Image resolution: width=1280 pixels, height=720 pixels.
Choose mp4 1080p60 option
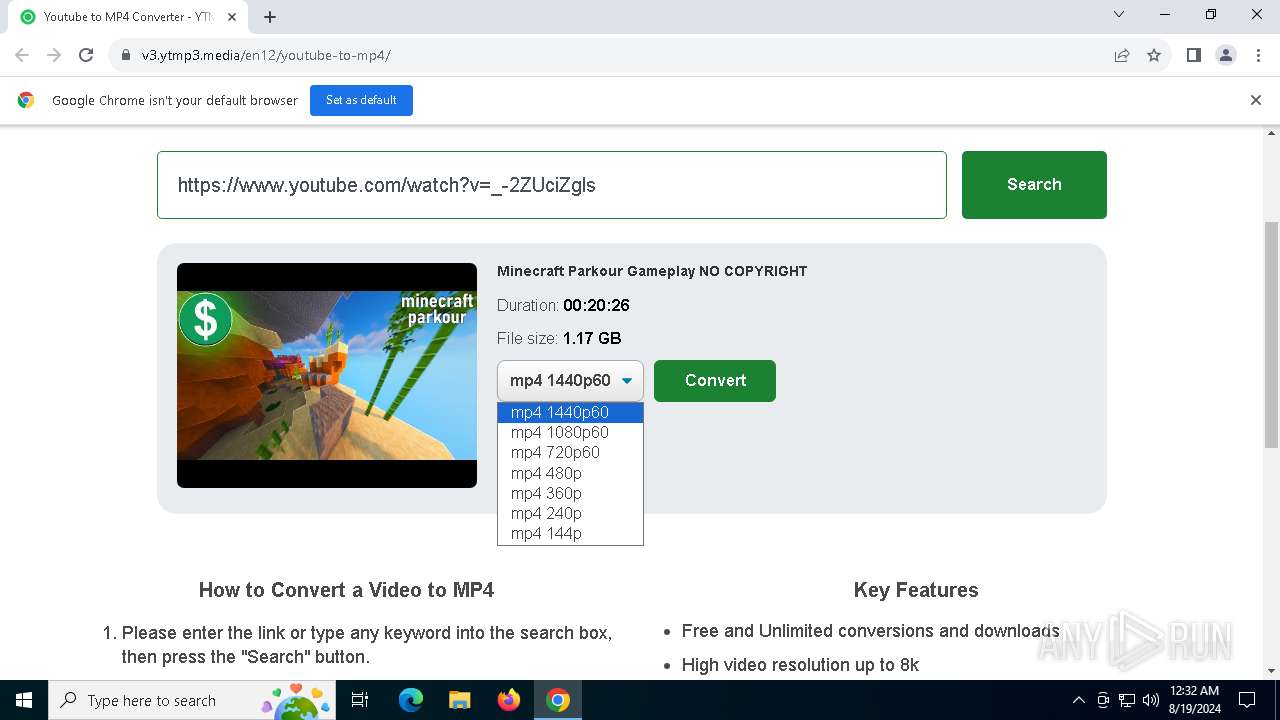coord(570,432)
